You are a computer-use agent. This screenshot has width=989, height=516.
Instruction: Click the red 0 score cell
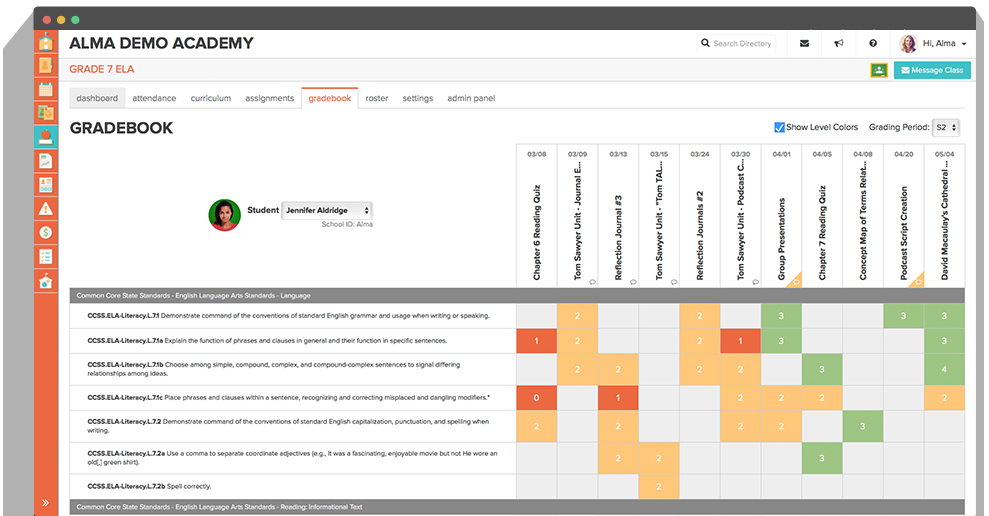(x=536, y=398)
